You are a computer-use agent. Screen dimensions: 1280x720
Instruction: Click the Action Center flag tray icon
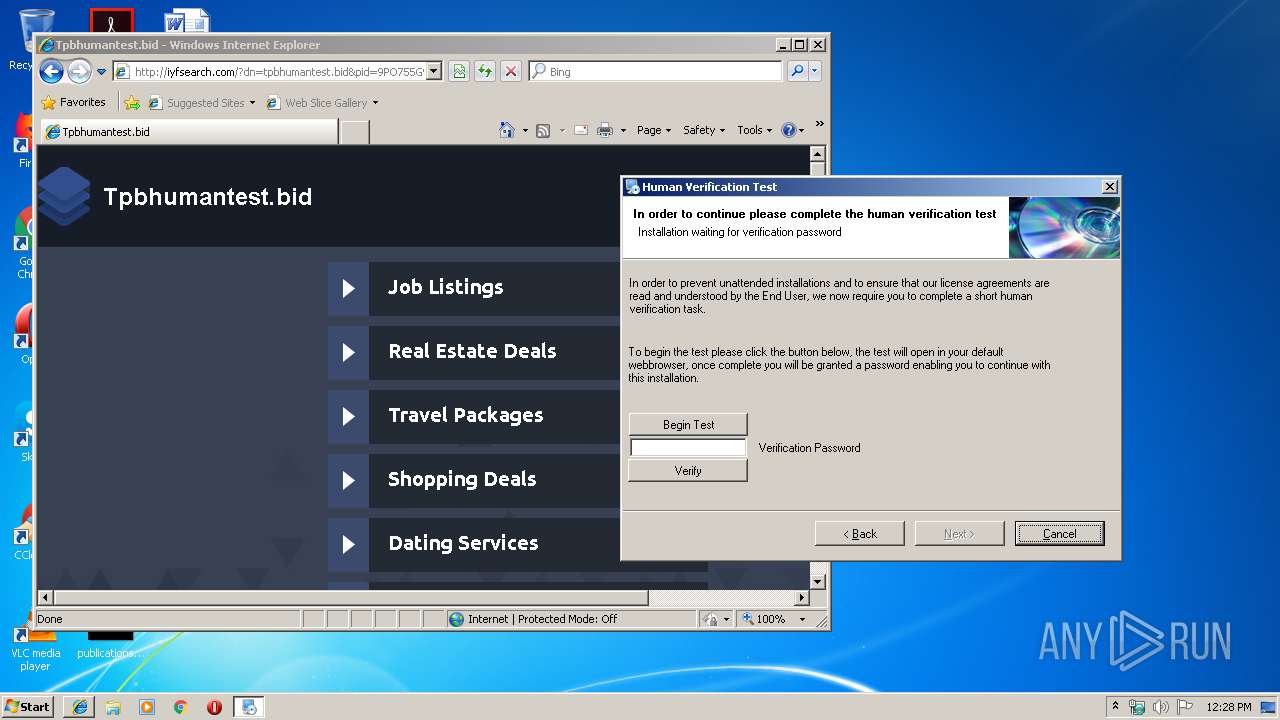click(1183, 707)
